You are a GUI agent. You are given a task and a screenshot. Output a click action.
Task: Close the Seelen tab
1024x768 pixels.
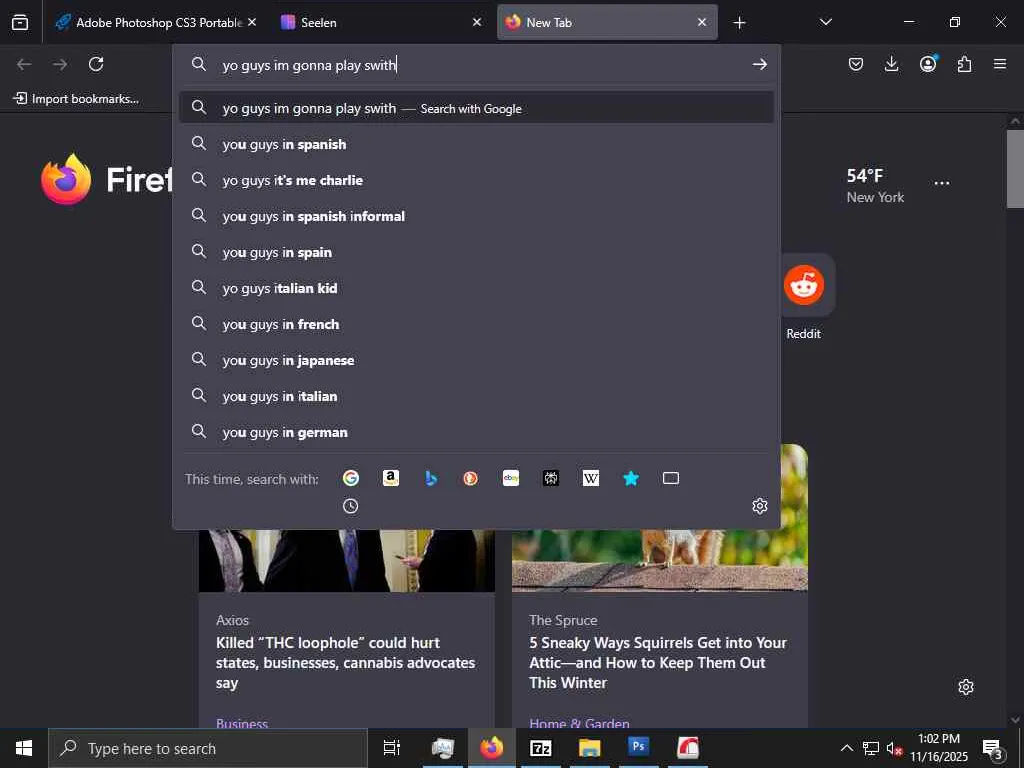click(x=477, y=22)
